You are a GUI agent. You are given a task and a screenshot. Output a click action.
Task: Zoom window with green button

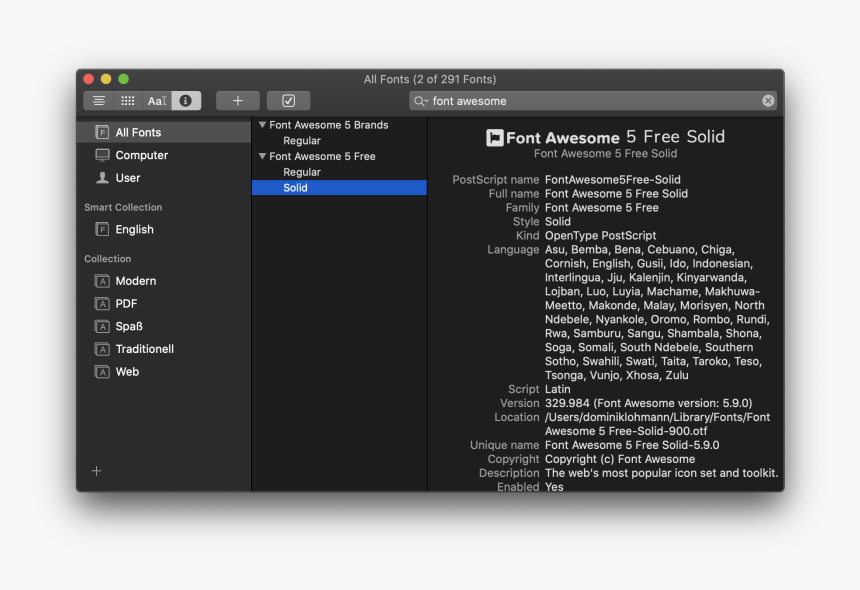[x=123, y=79]
